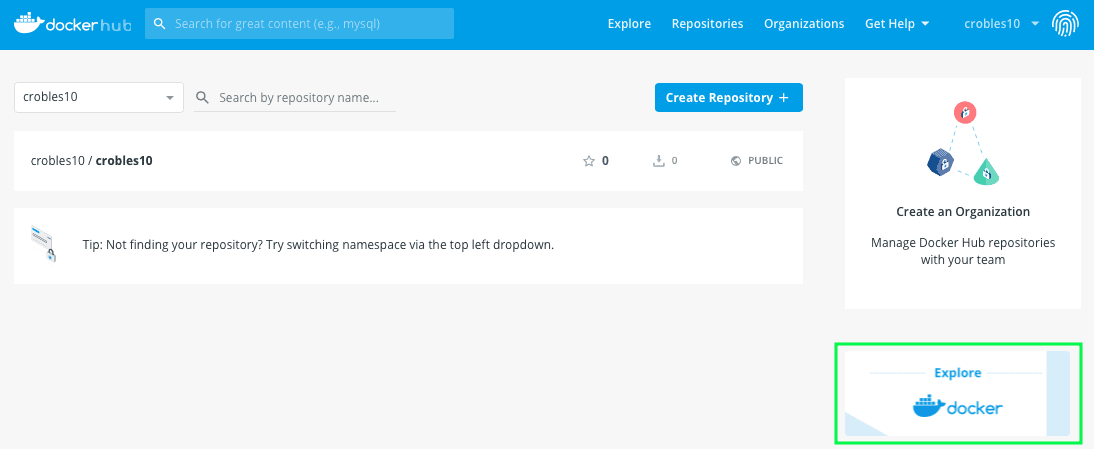The height and width of the screenshot is (449, 1094).
Task: Click the repository search magnifier icon
Action: (202, 98)
